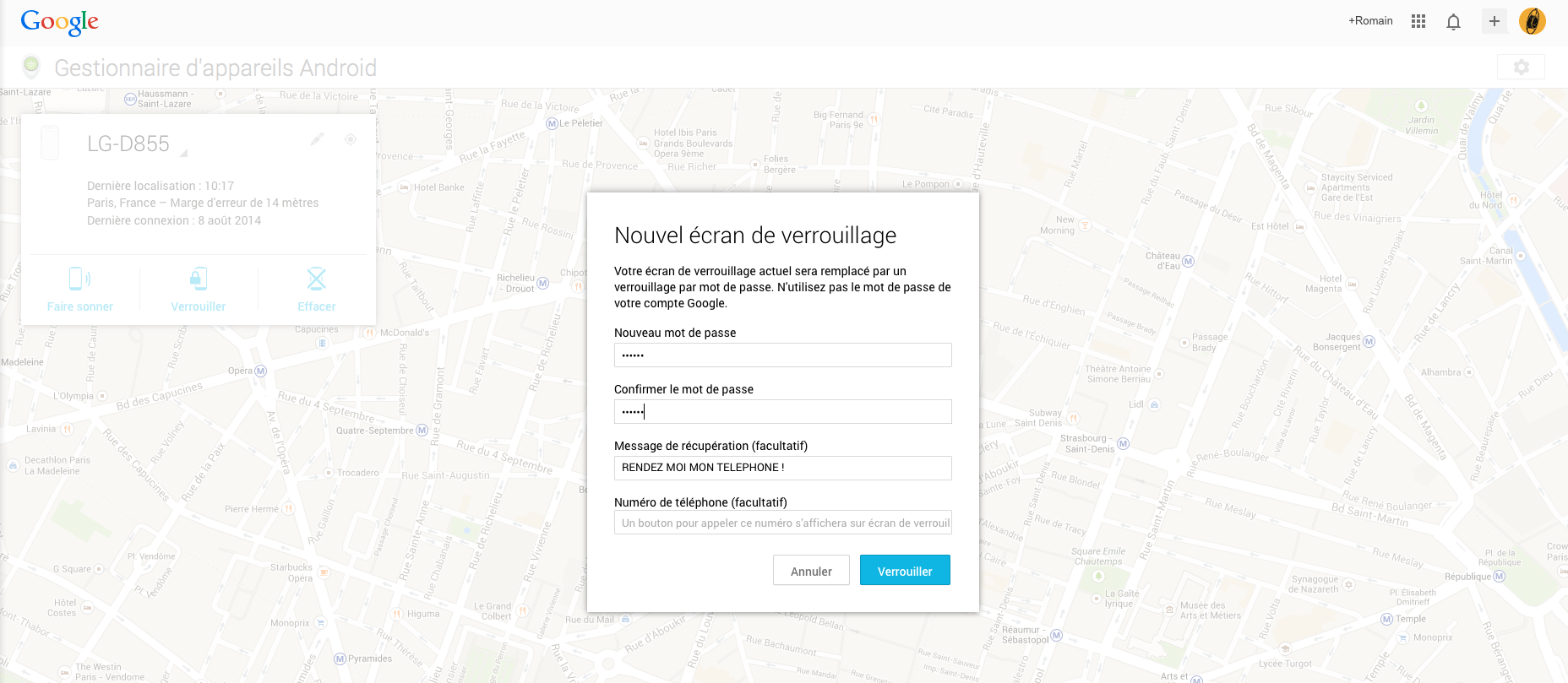Click the Numéro de téléphone field
This screenshot has height=683, width=1568.
pyautogui.click(x=783, y=523)
